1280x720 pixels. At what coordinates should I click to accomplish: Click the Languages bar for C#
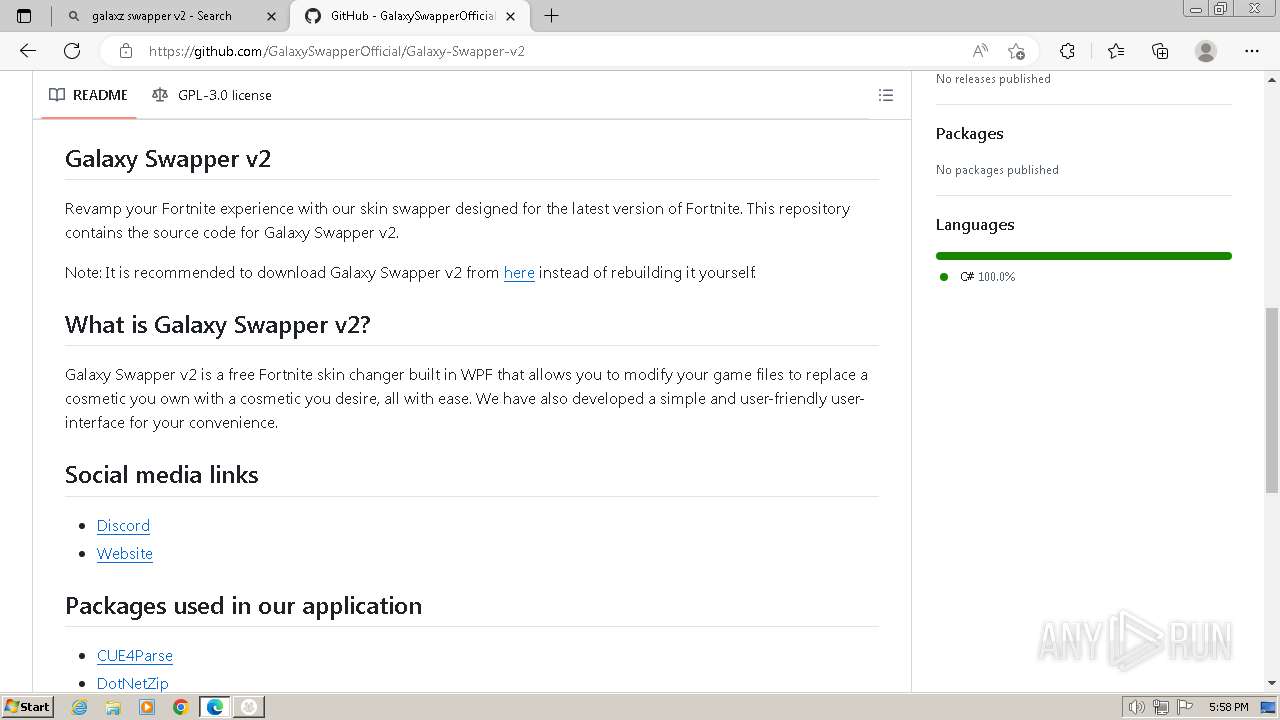click(x=1084, y=256)
